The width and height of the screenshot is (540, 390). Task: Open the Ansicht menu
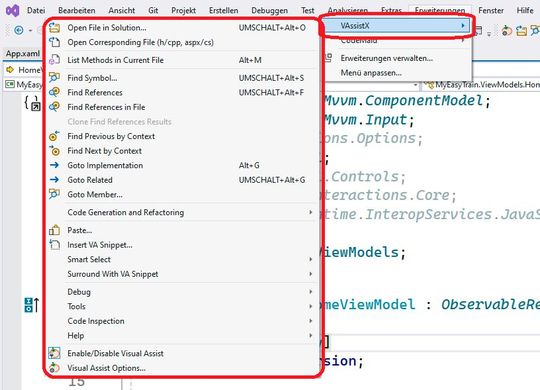[122, 11]
